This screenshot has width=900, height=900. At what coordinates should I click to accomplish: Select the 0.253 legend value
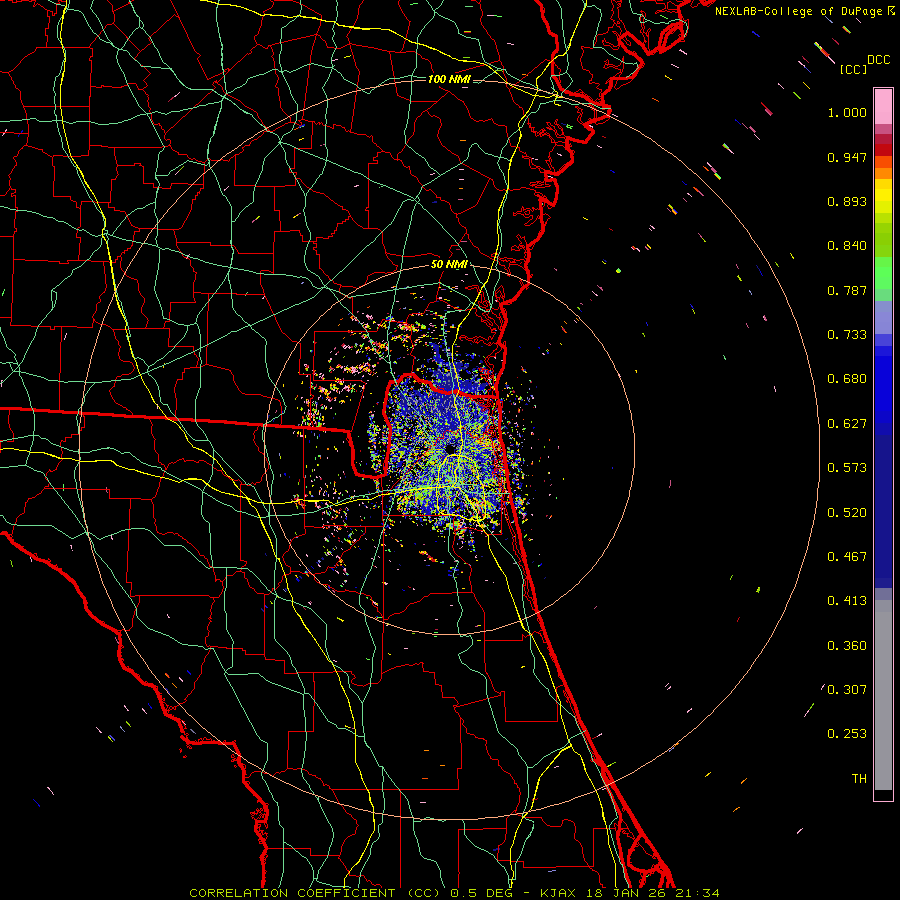(847, 734)
